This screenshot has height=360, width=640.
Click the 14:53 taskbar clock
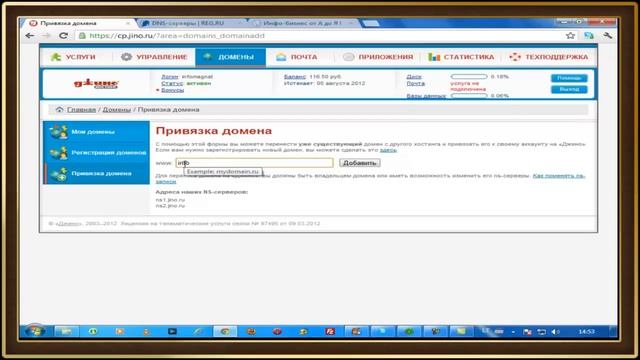pyautogui.click(x=587, y=331)
